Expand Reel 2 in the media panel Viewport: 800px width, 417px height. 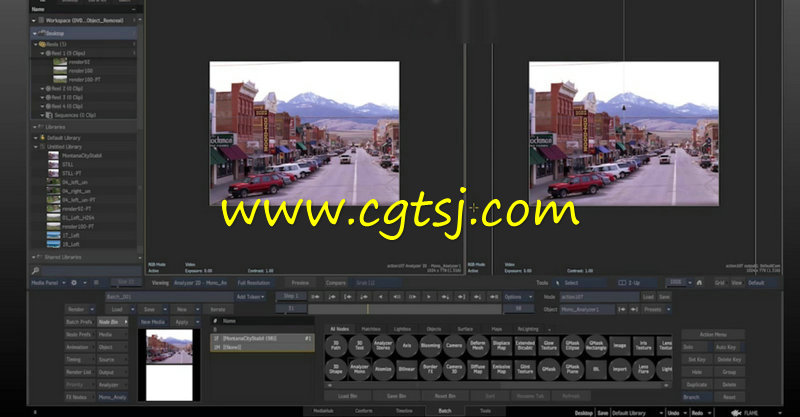(x=43, y=88)
